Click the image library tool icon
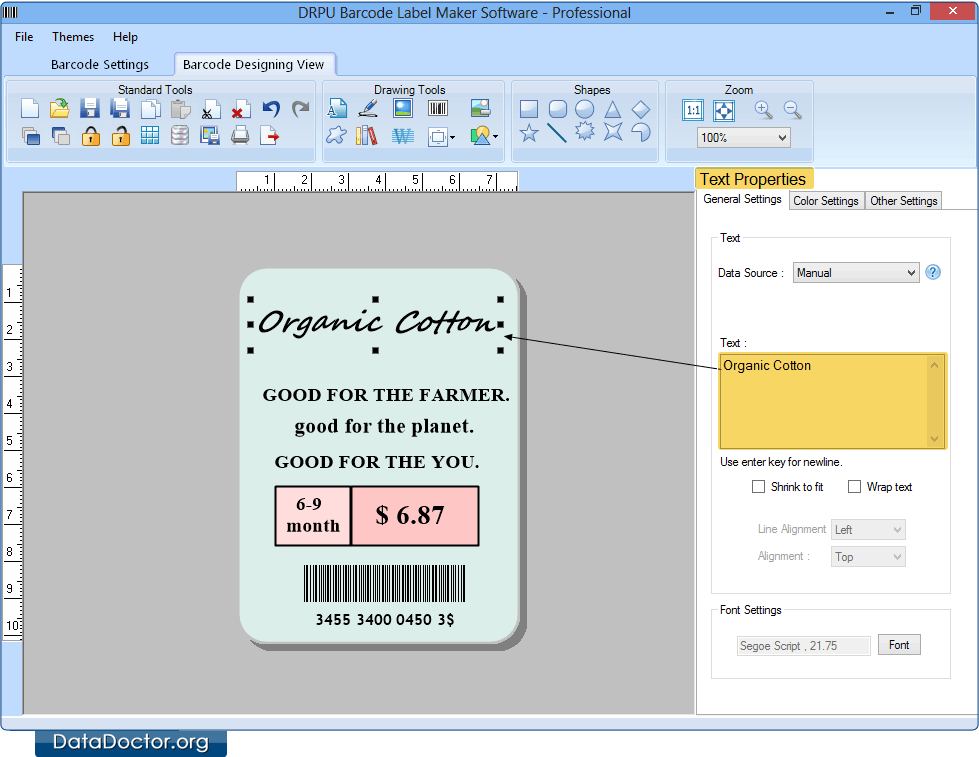979x757 pixels. (x=480, y=109)
